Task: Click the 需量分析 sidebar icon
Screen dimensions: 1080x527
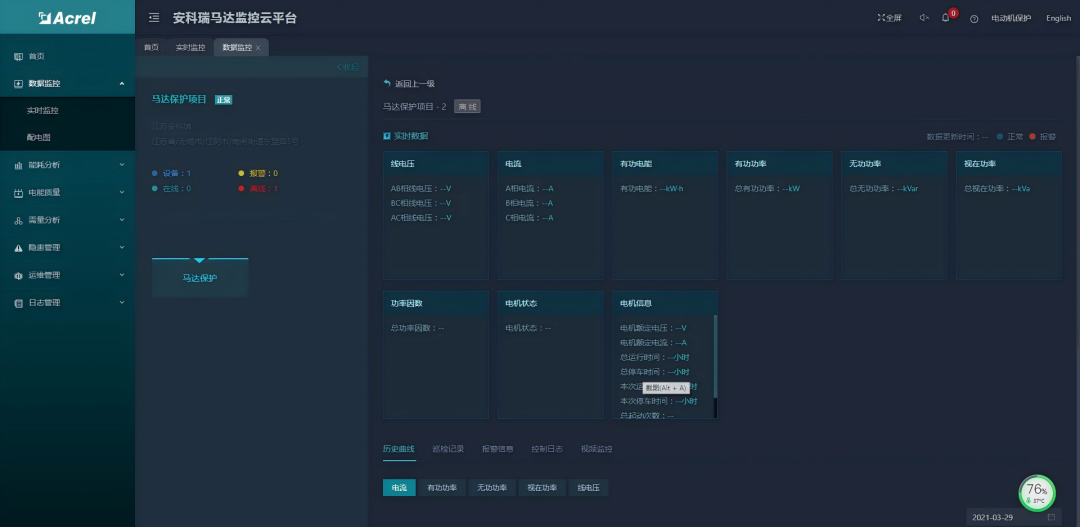Action: (x=19, y=220)
